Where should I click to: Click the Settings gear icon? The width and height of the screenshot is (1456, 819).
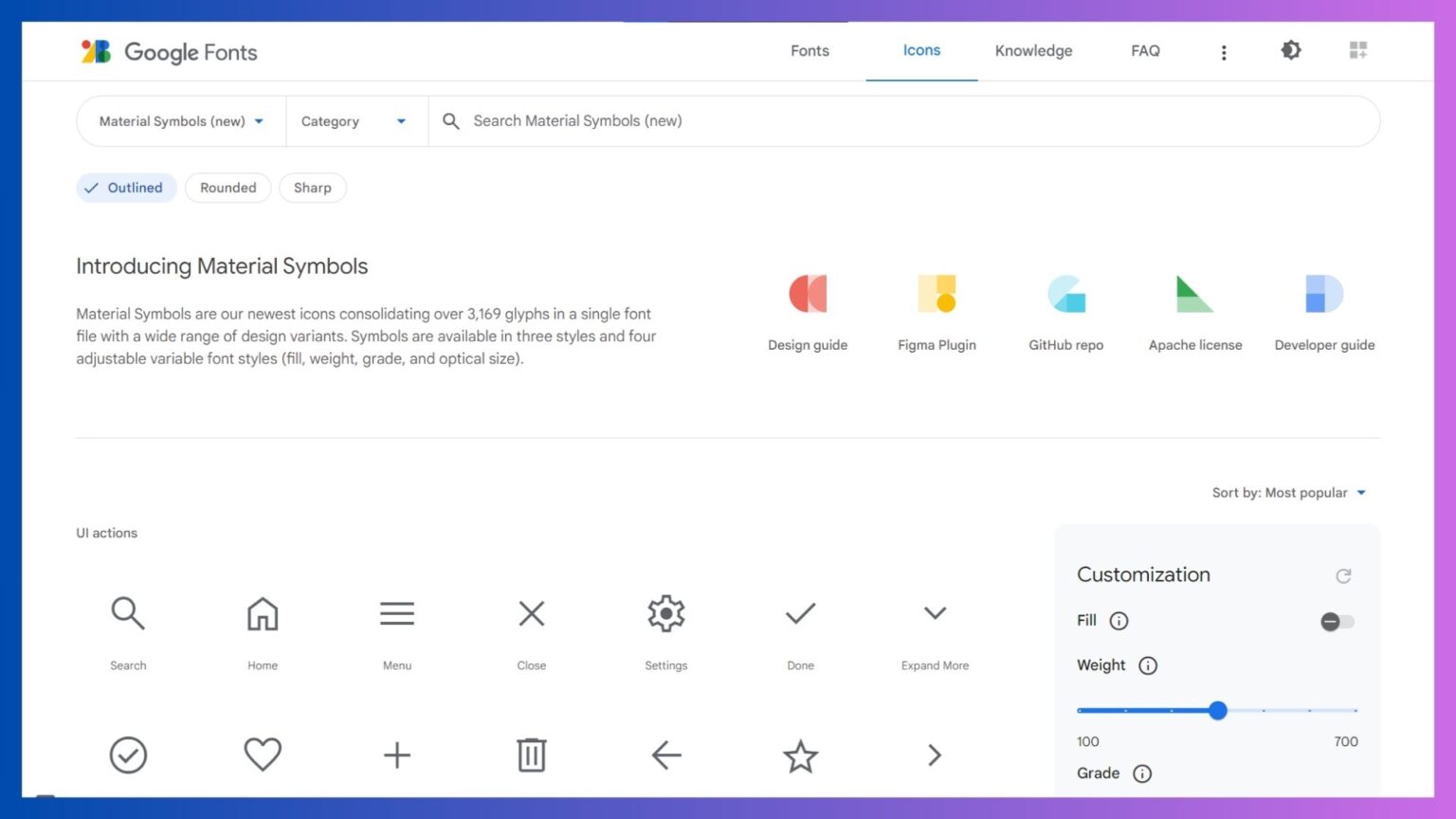[665, 613]
